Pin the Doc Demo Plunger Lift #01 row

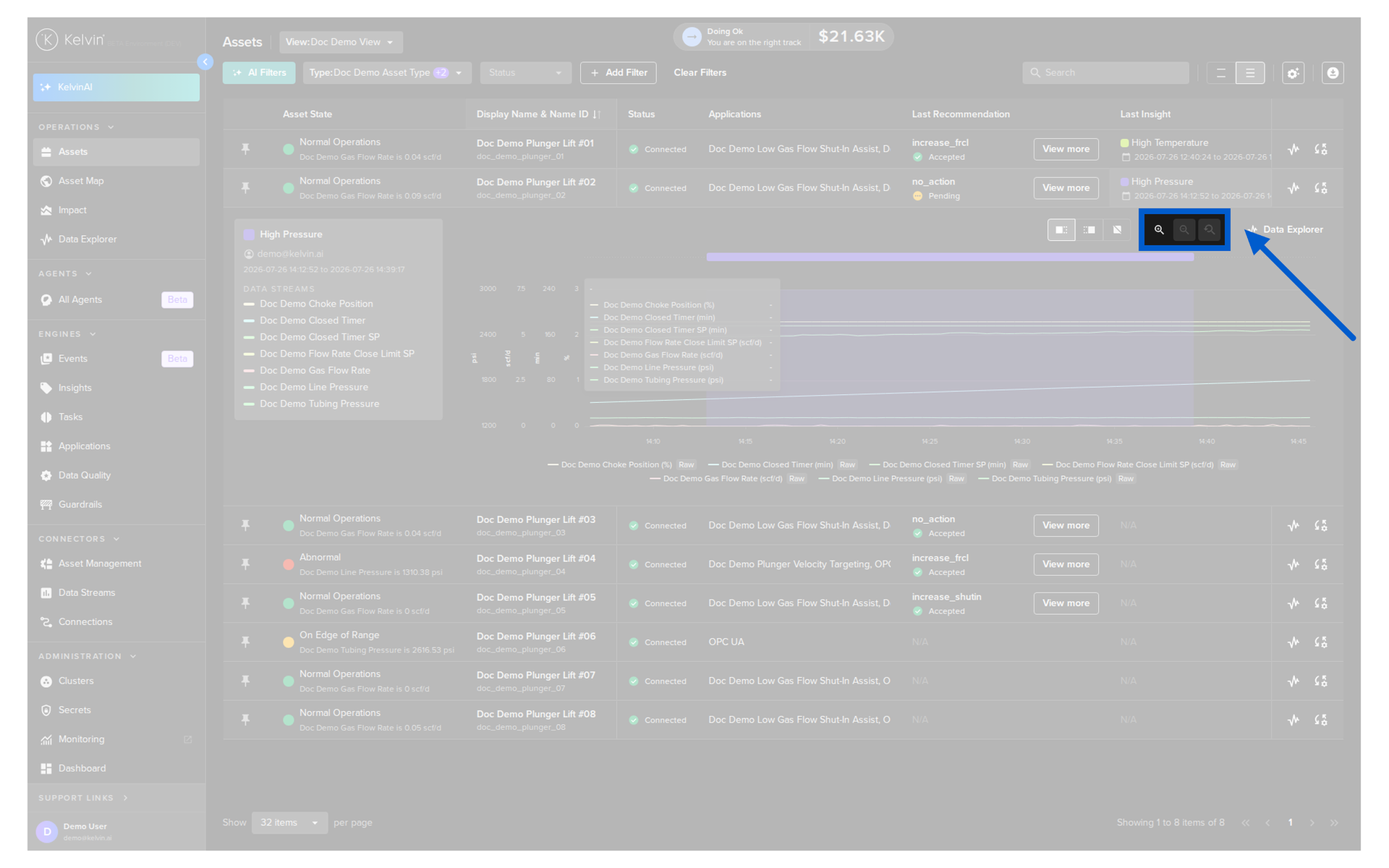[245, 149]
